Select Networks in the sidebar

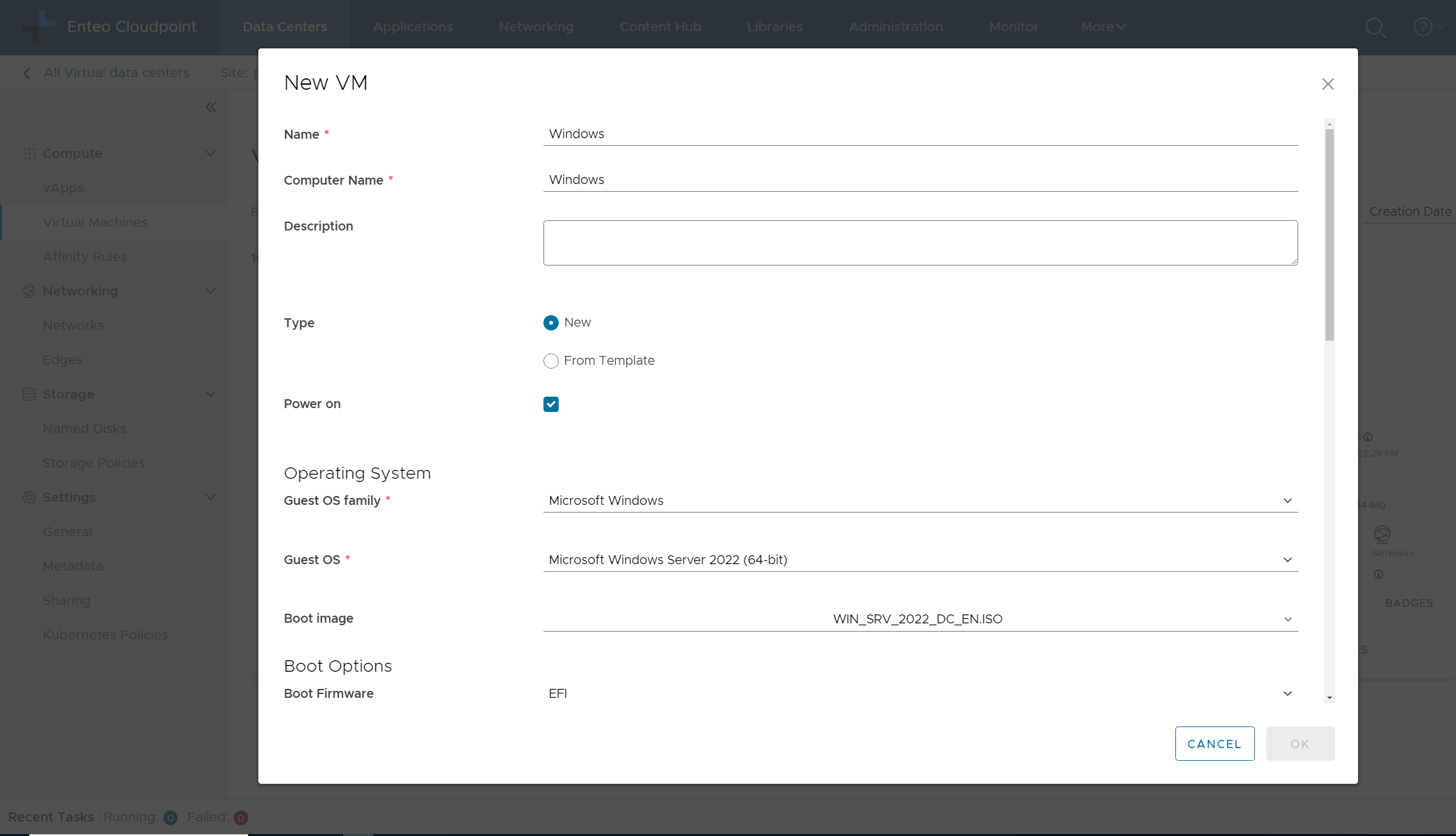[73, 325]
